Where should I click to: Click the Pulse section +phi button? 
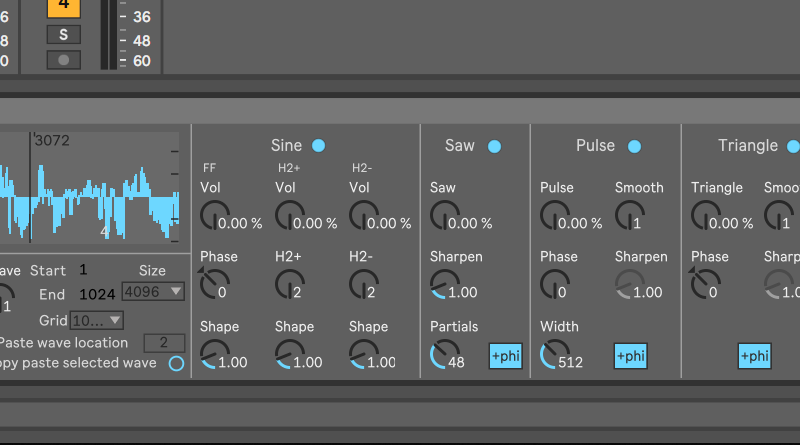[631, 356]
